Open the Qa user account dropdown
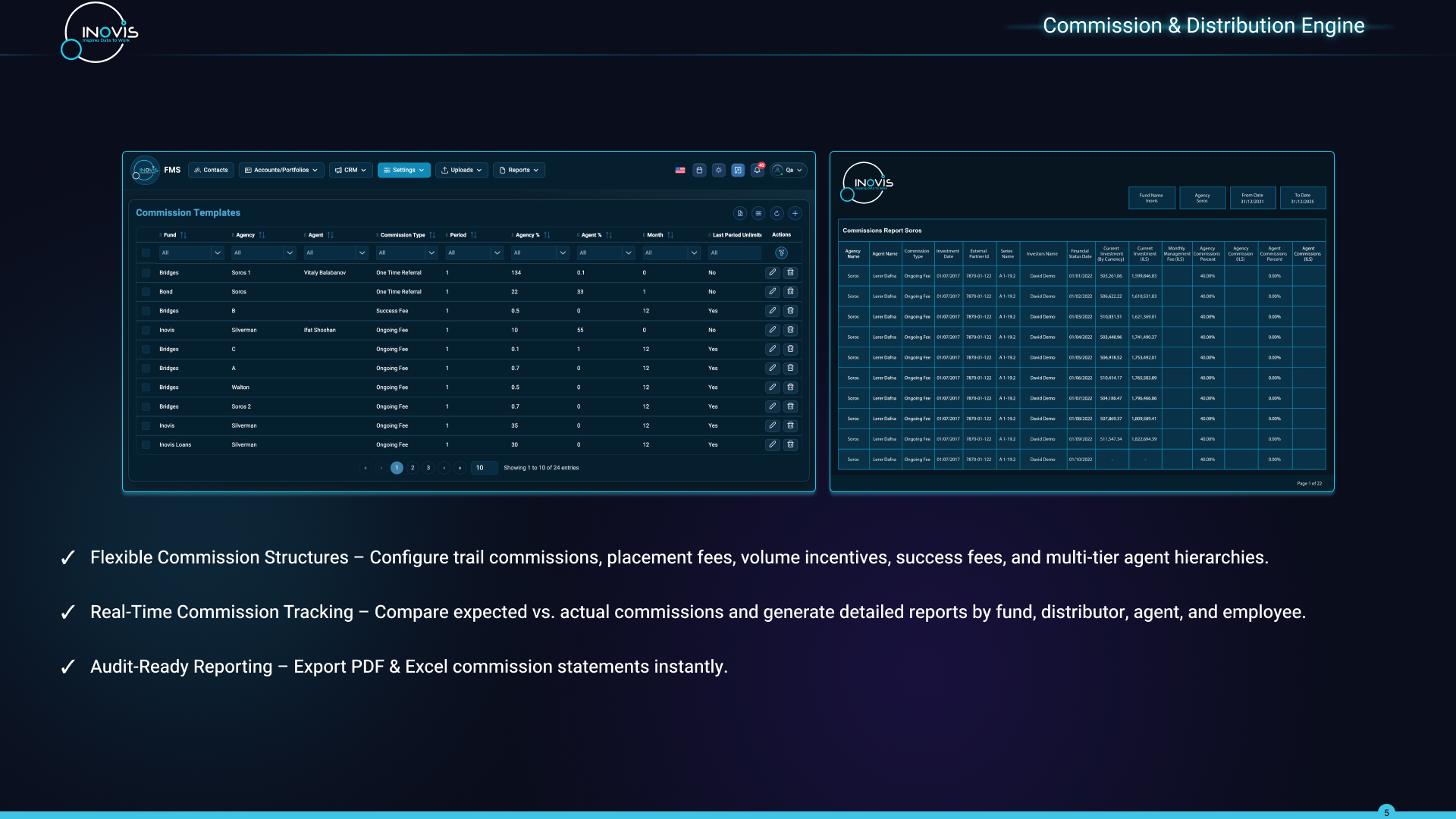Viewport: 1456px width, 819px height. click(788, 170)
